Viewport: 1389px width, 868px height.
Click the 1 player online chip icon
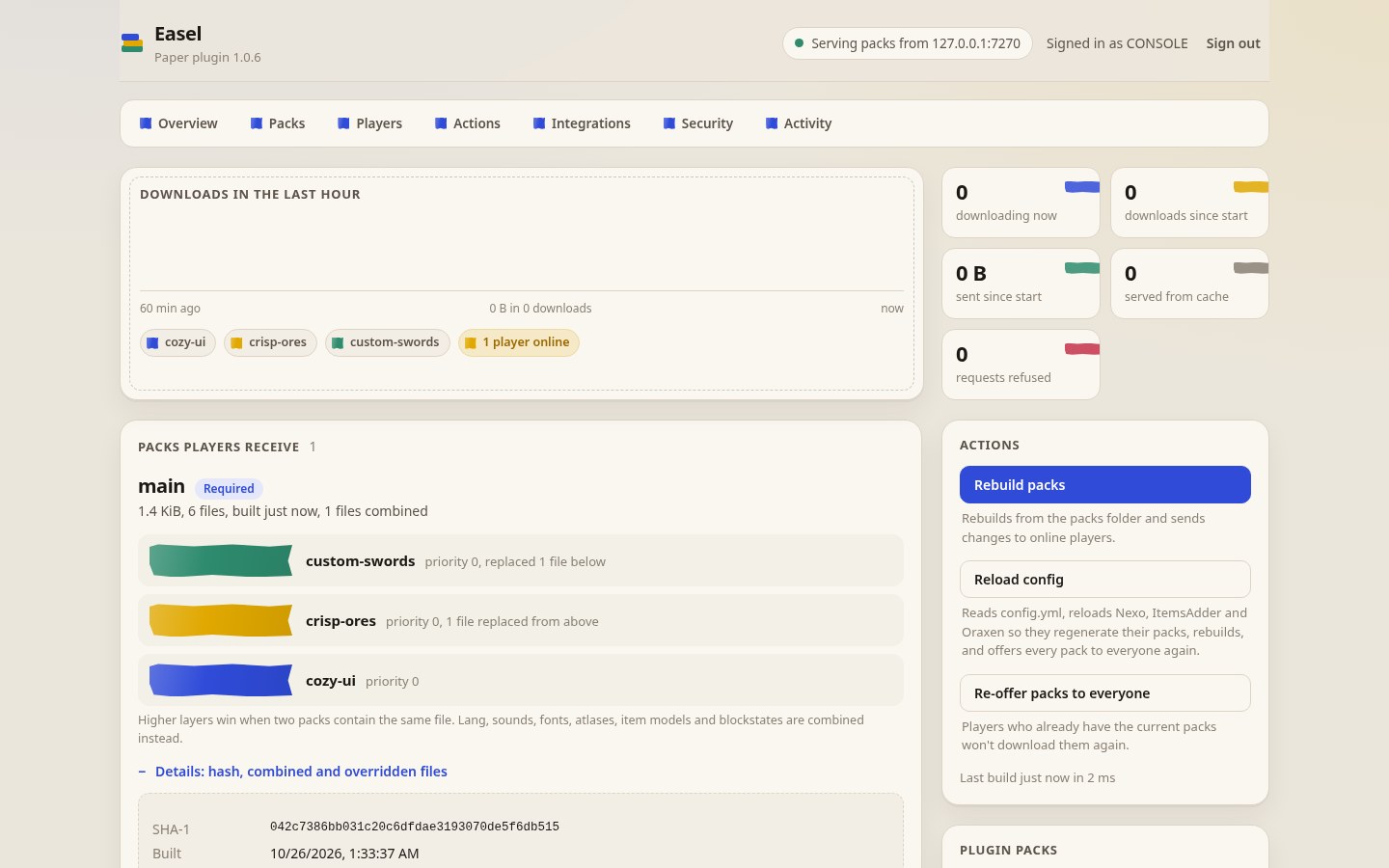(471, 342)
